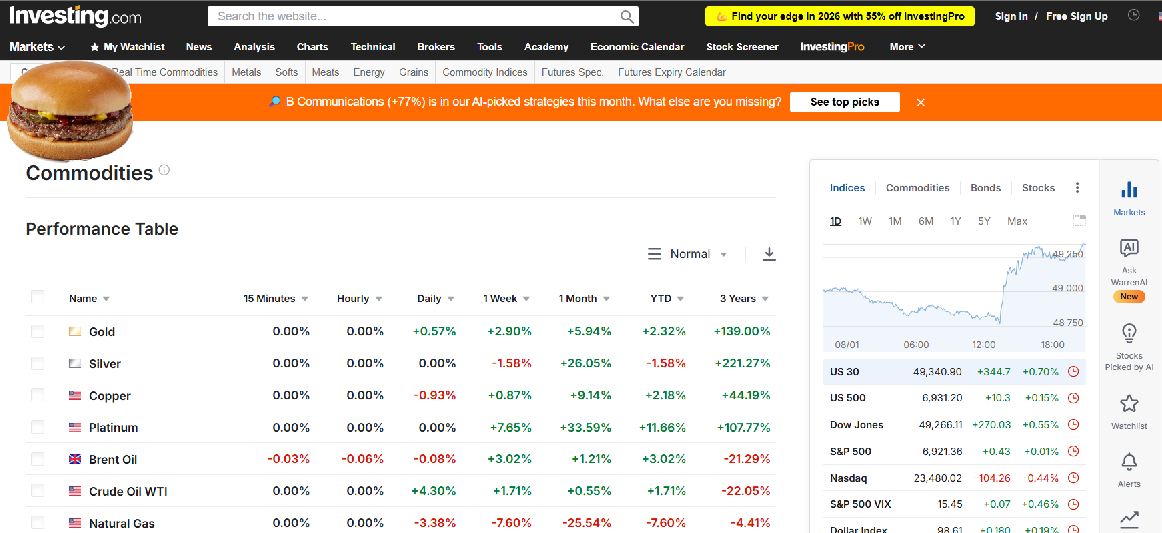Click the search magnifier icon
This screenshot has height=533, width=1162.
click(x=627, y=16)
